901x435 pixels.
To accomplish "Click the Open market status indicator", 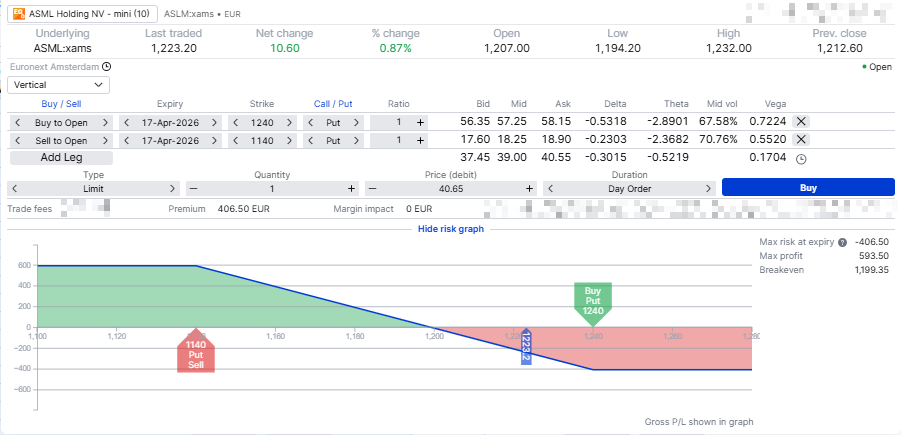I will (877, 67).
